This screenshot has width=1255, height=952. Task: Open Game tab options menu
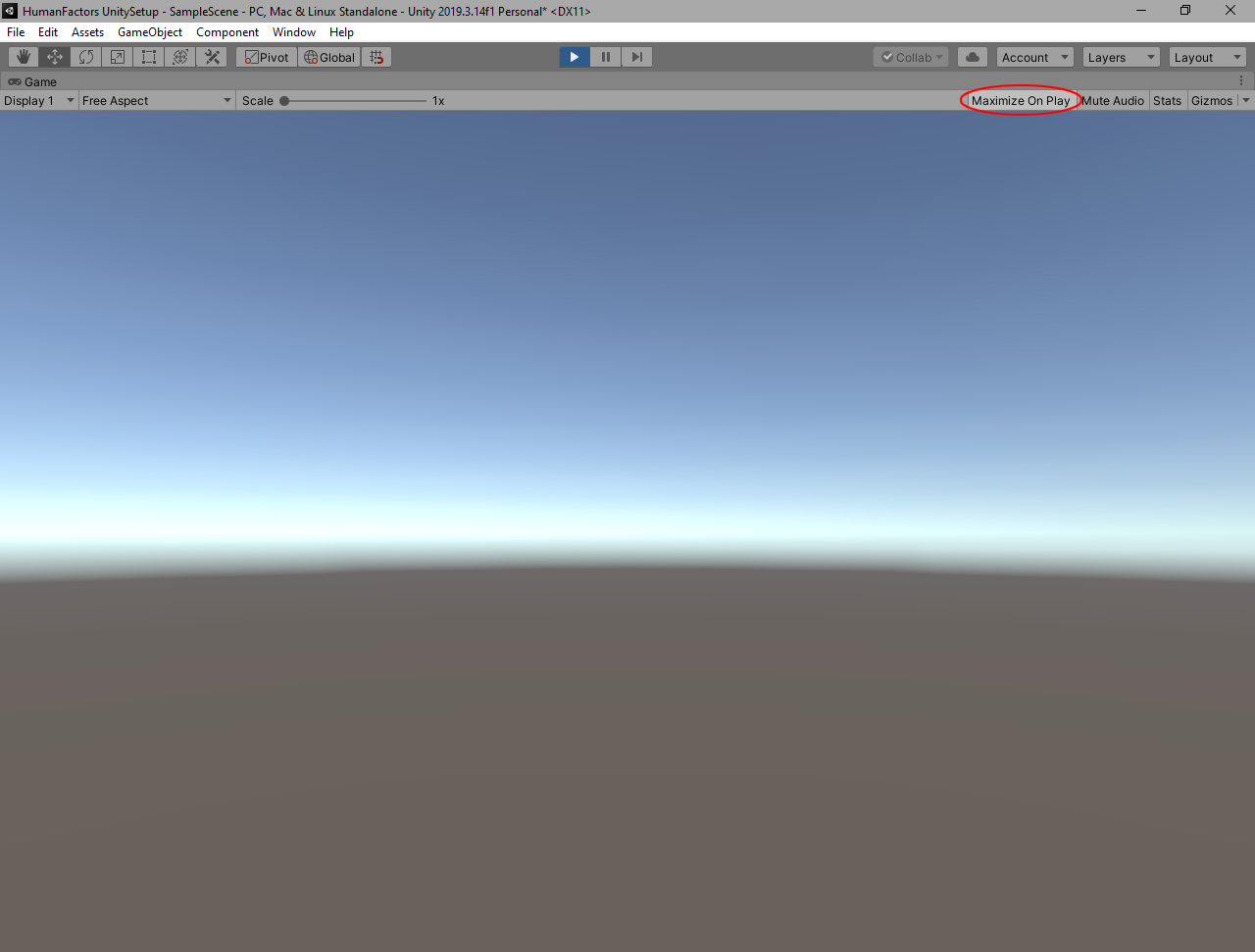(1241, 81)
